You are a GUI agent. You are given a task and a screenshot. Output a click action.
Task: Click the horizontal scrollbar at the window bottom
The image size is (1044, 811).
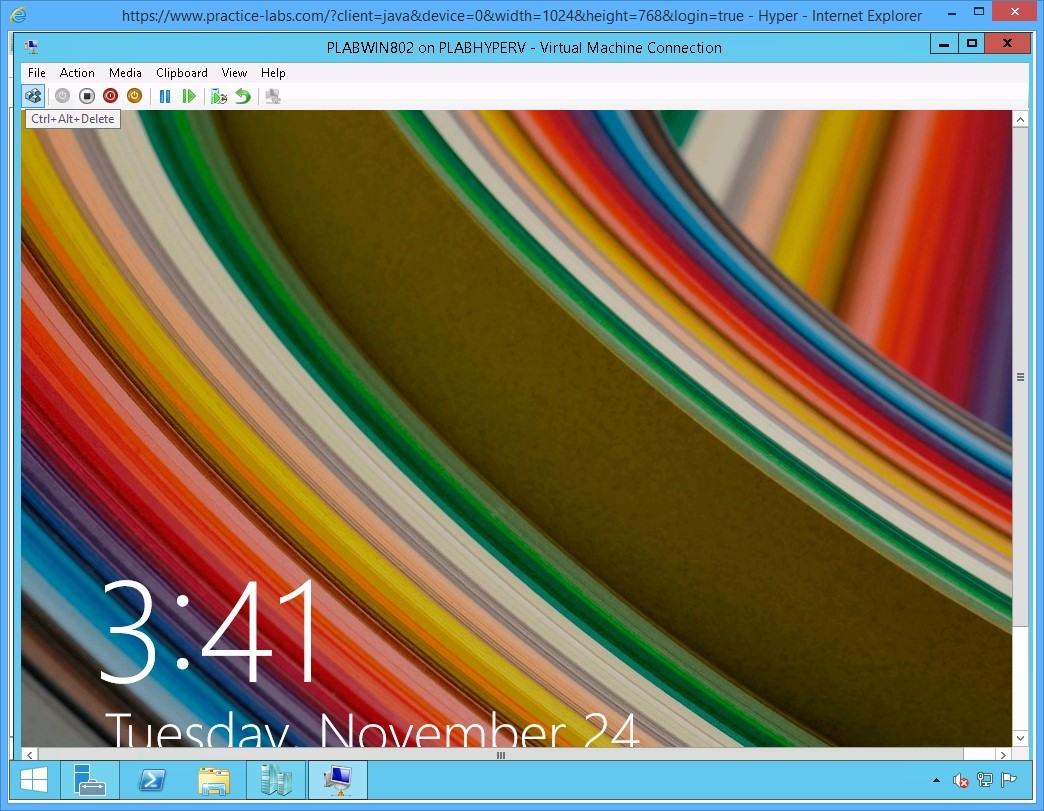tap(500, 756)
